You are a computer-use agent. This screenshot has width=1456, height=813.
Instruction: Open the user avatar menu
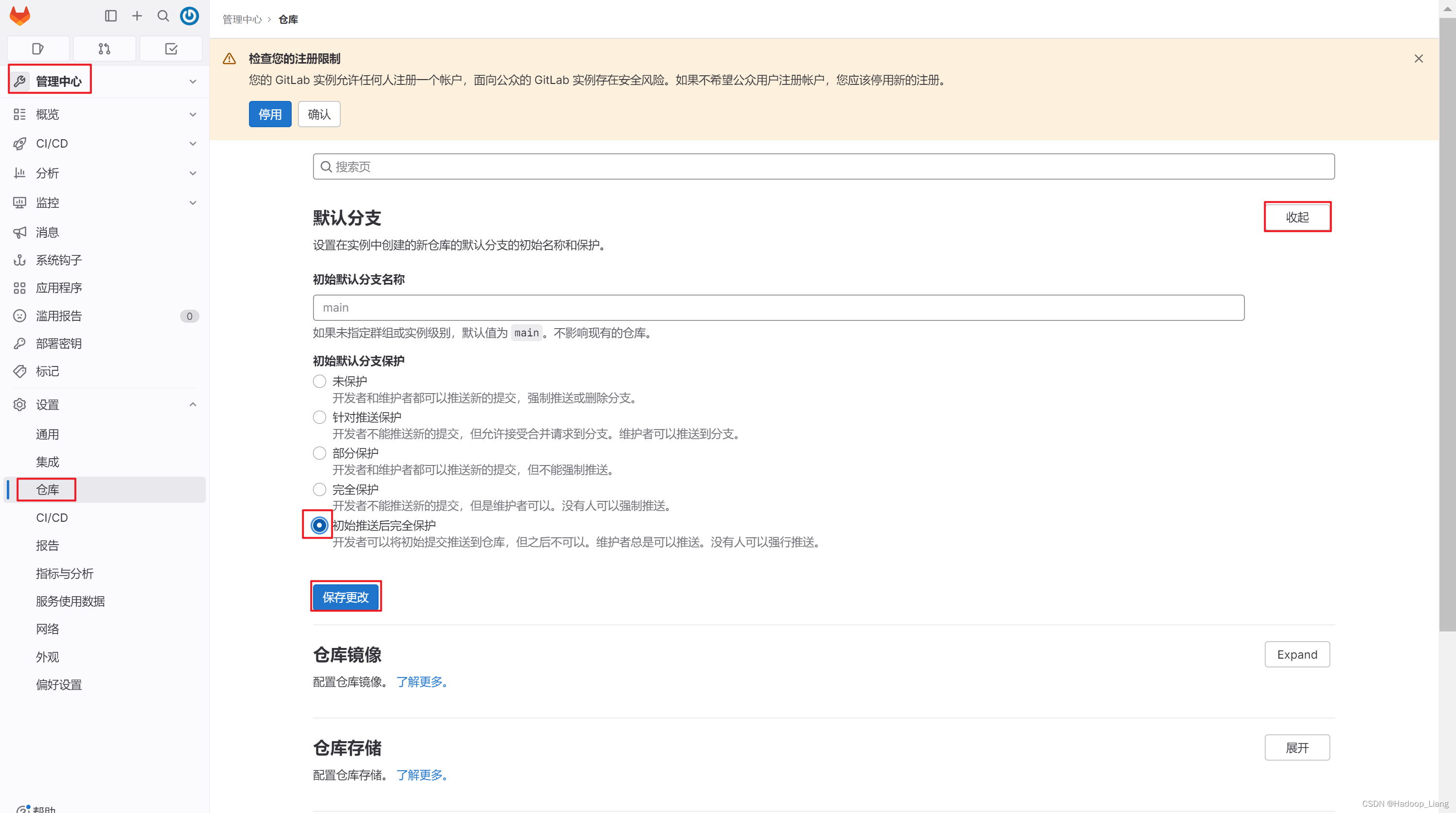(189, 16)
